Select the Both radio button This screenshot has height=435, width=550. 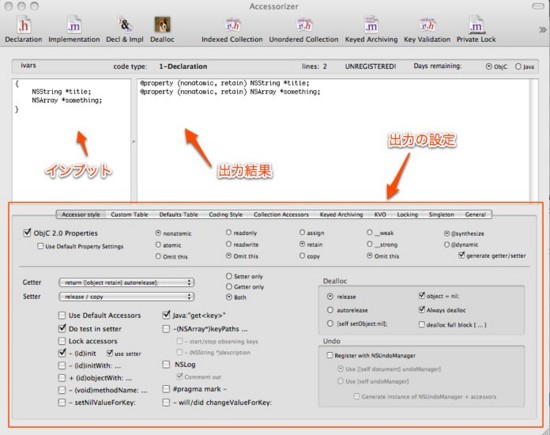(x=229, y=297)
